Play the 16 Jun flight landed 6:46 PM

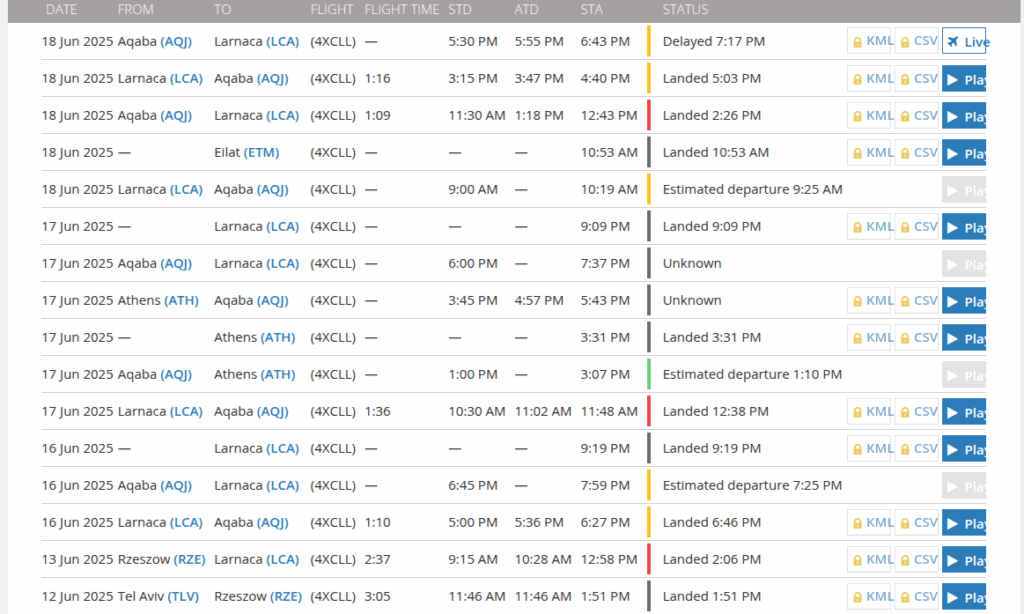point(964,523)
